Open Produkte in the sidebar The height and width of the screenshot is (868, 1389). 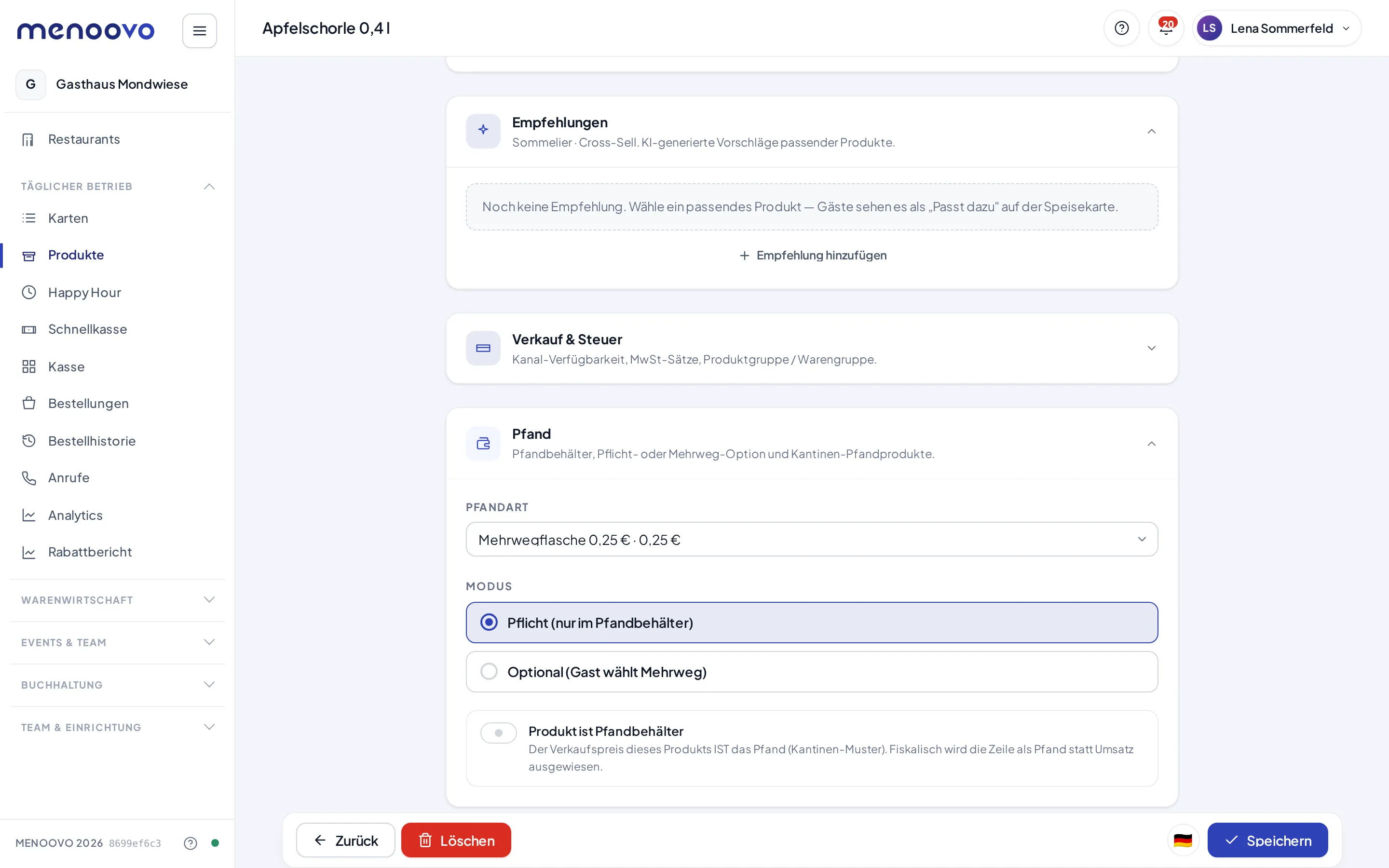coord(117,255)
